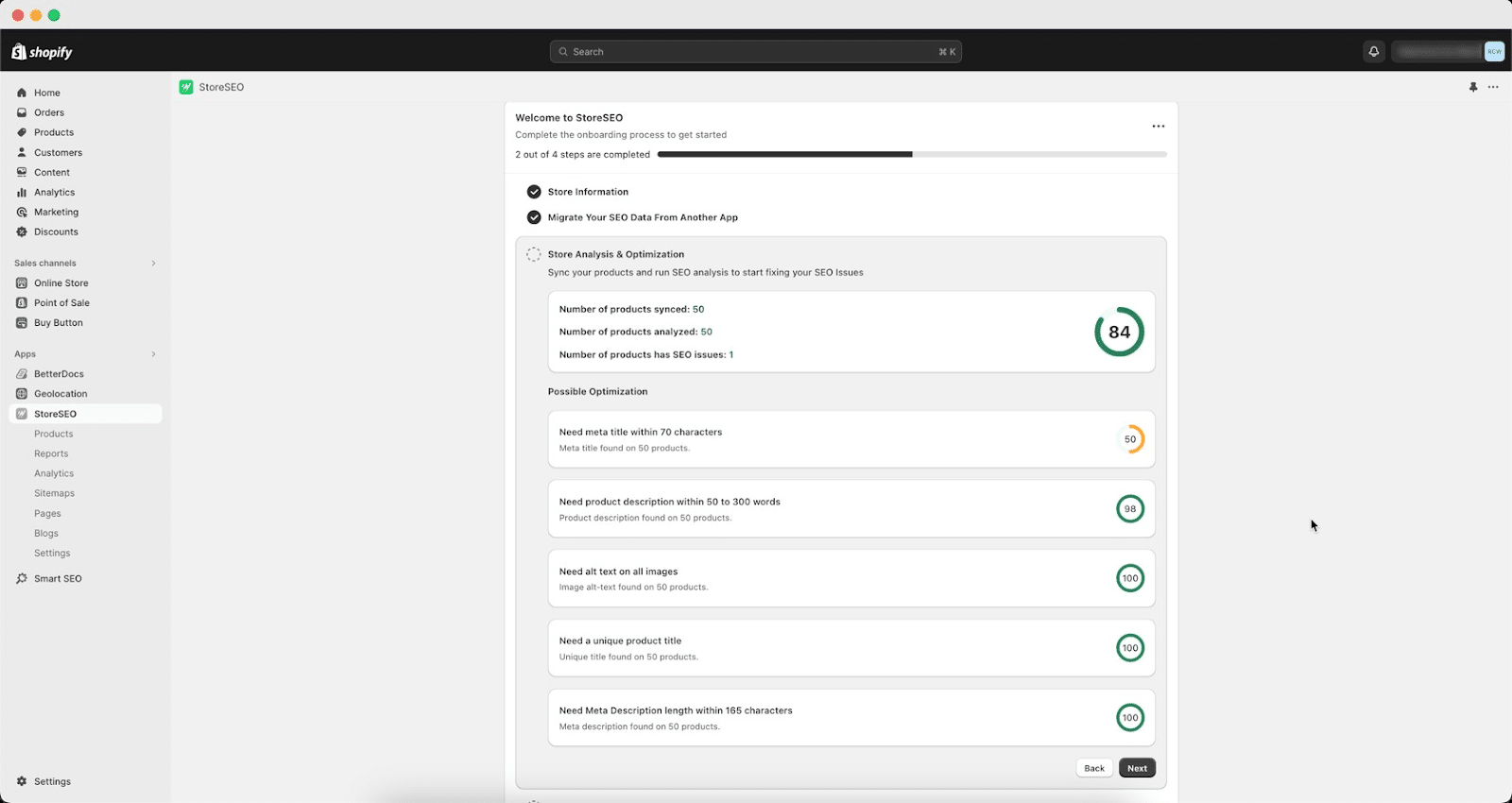Open Products under StoreSEO
The height and width of the screenshot is (803, 1512).
pos(54,434)
